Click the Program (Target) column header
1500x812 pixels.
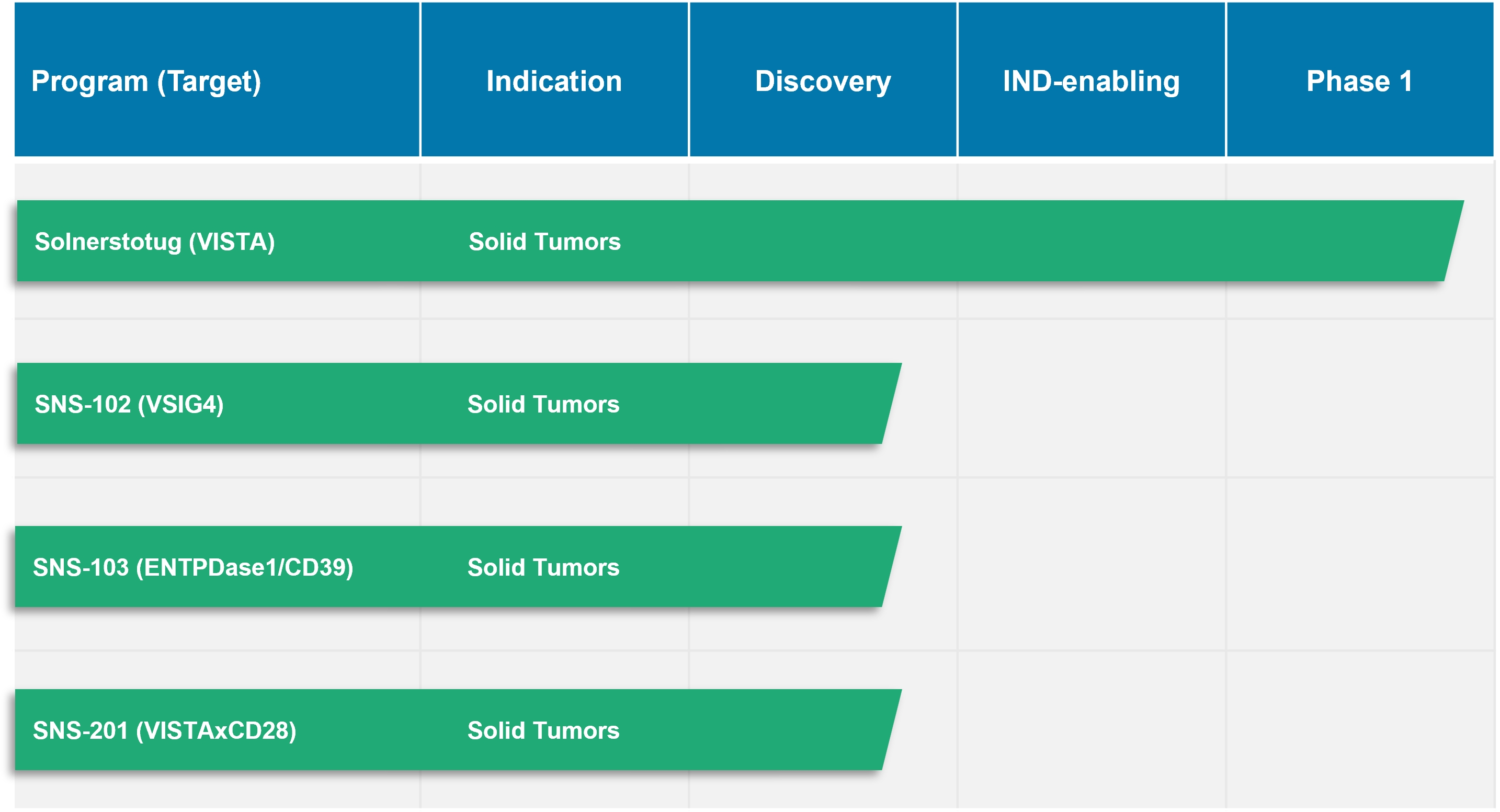point(146,81)
